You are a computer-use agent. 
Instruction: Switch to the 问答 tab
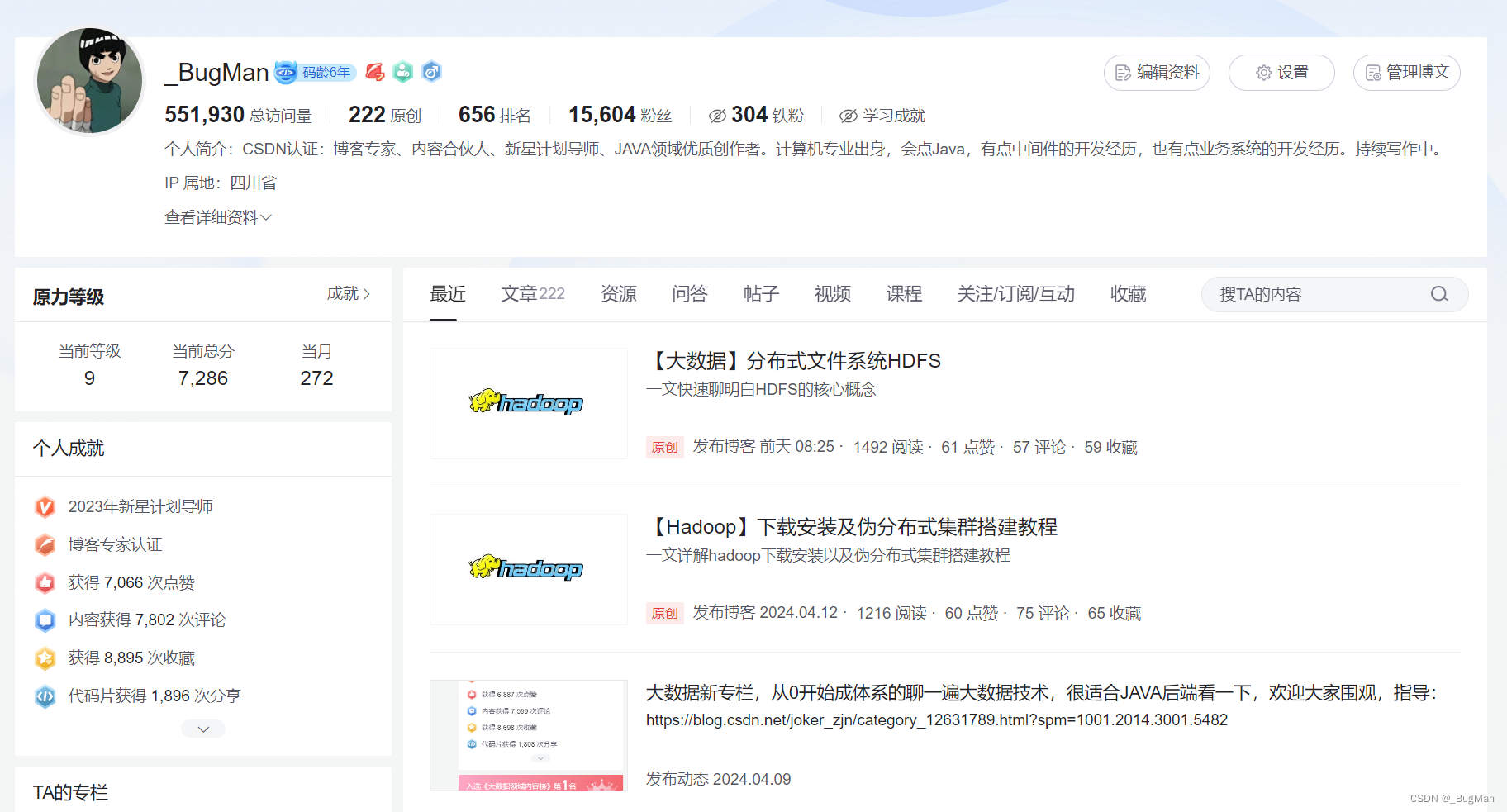690,294
